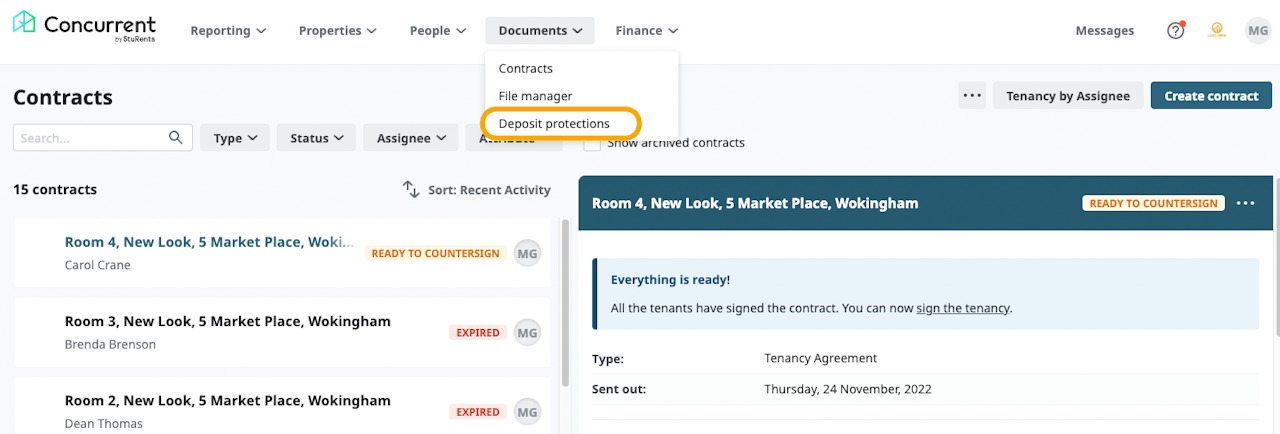Click the contracts search input field
This screenshot has width=1280, height=434.
click(90, 138)
